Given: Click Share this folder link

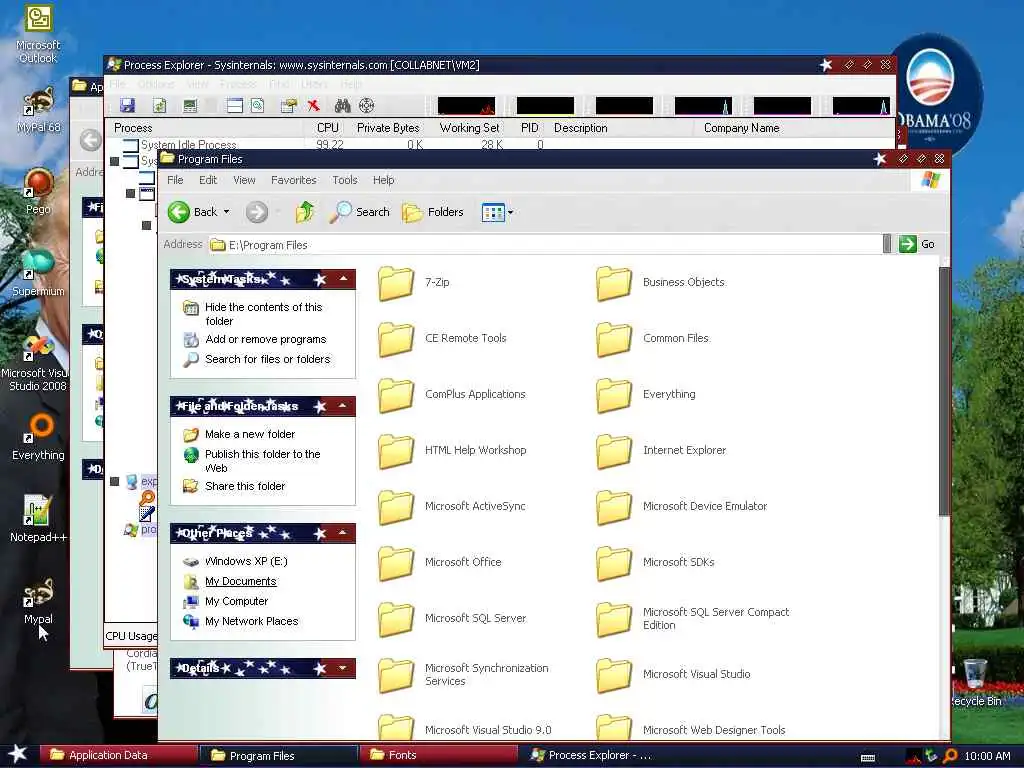Looking at the screenshot, I should pos(245,487).
